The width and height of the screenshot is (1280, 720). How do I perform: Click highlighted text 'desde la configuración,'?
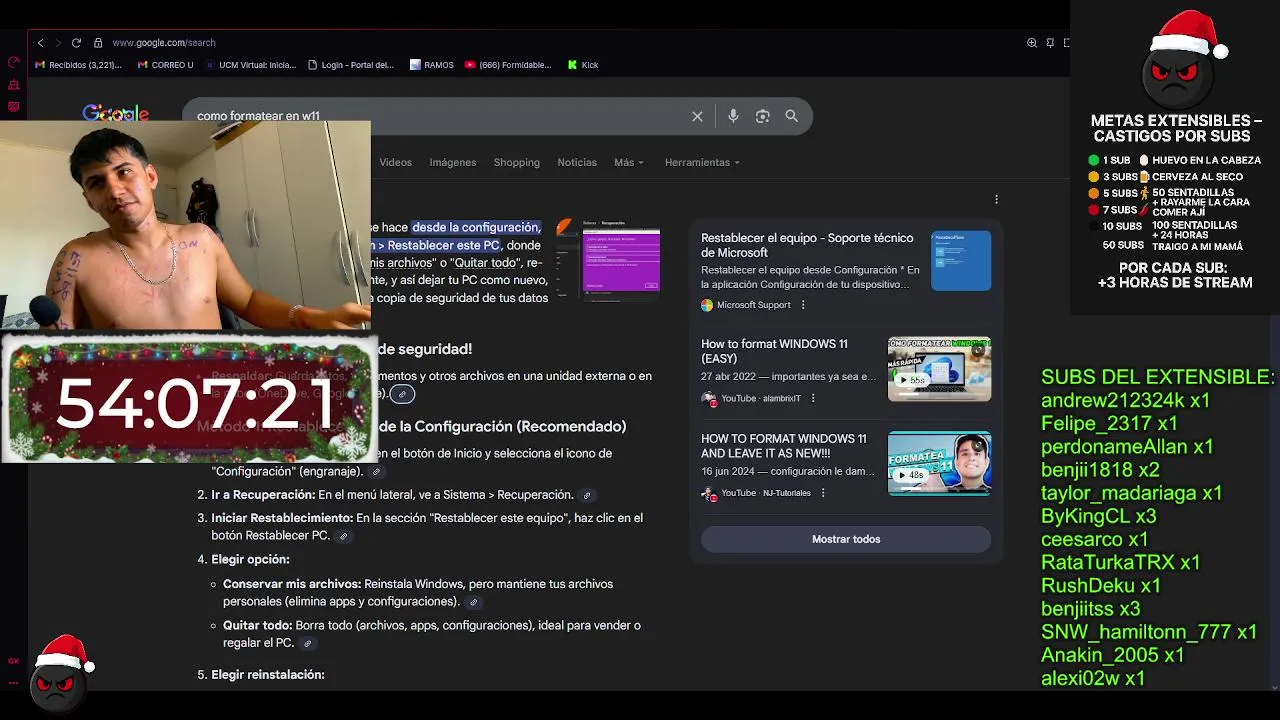click(476, 227)
